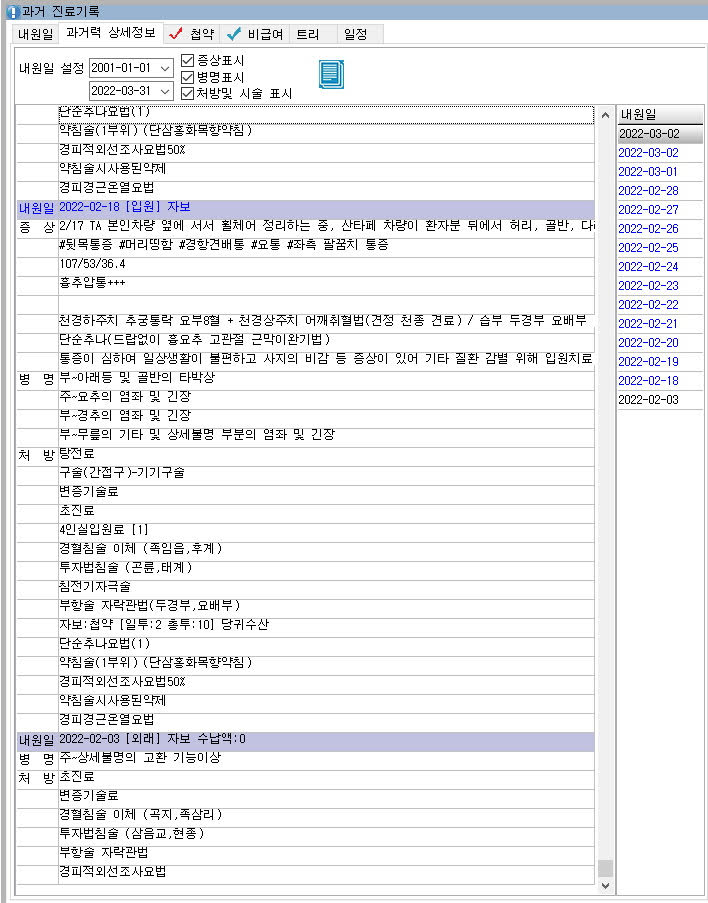
Task: Select visit date 2022-02-18 in list
Action: tap(648, 380)
